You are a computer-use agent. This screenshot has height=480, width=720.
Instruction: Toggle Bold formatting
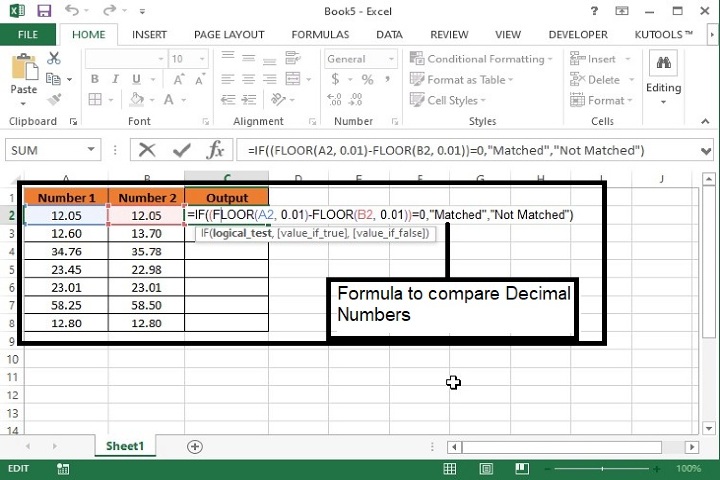pos(95,79)
